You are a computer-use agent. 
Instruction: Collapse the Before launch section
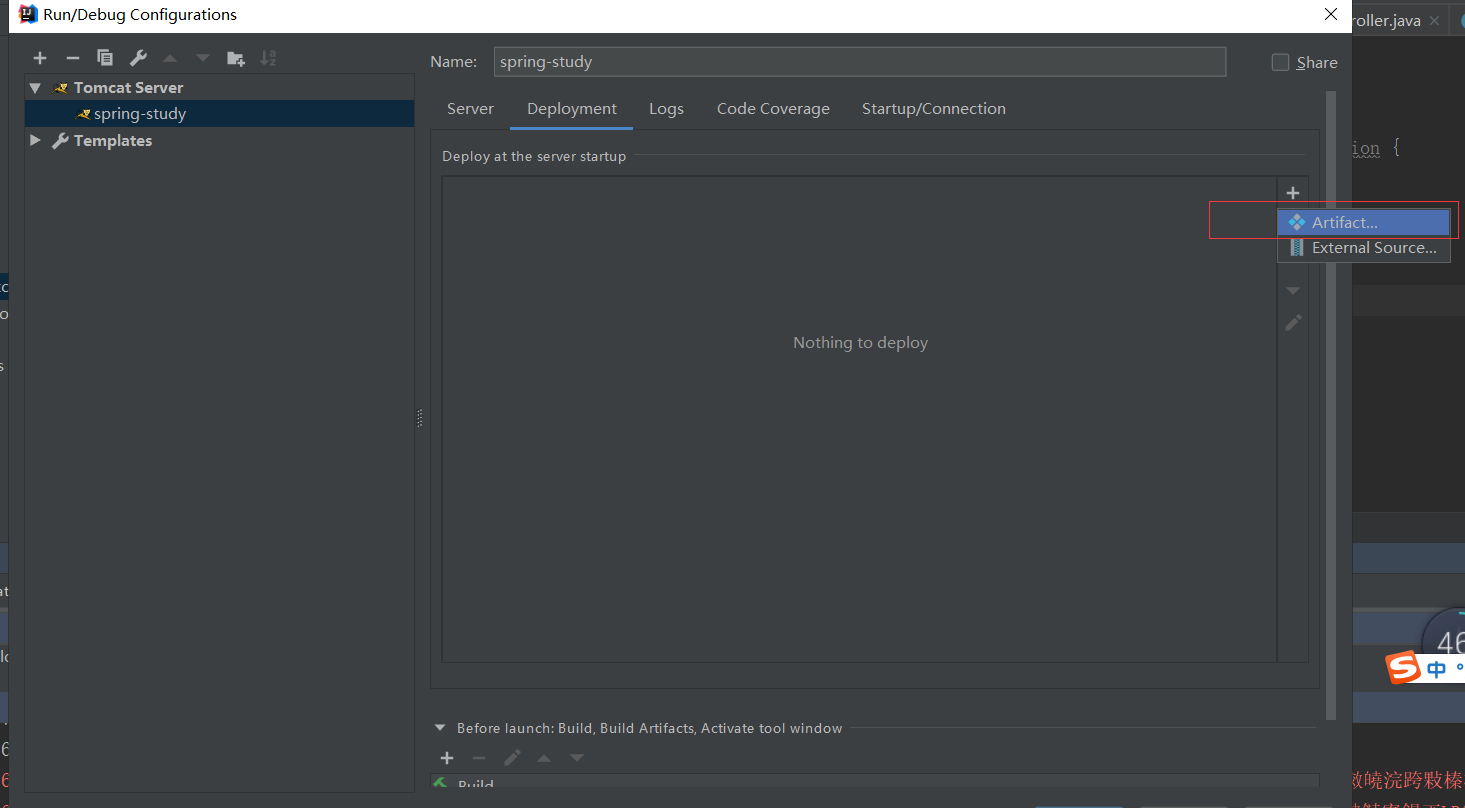440,728
